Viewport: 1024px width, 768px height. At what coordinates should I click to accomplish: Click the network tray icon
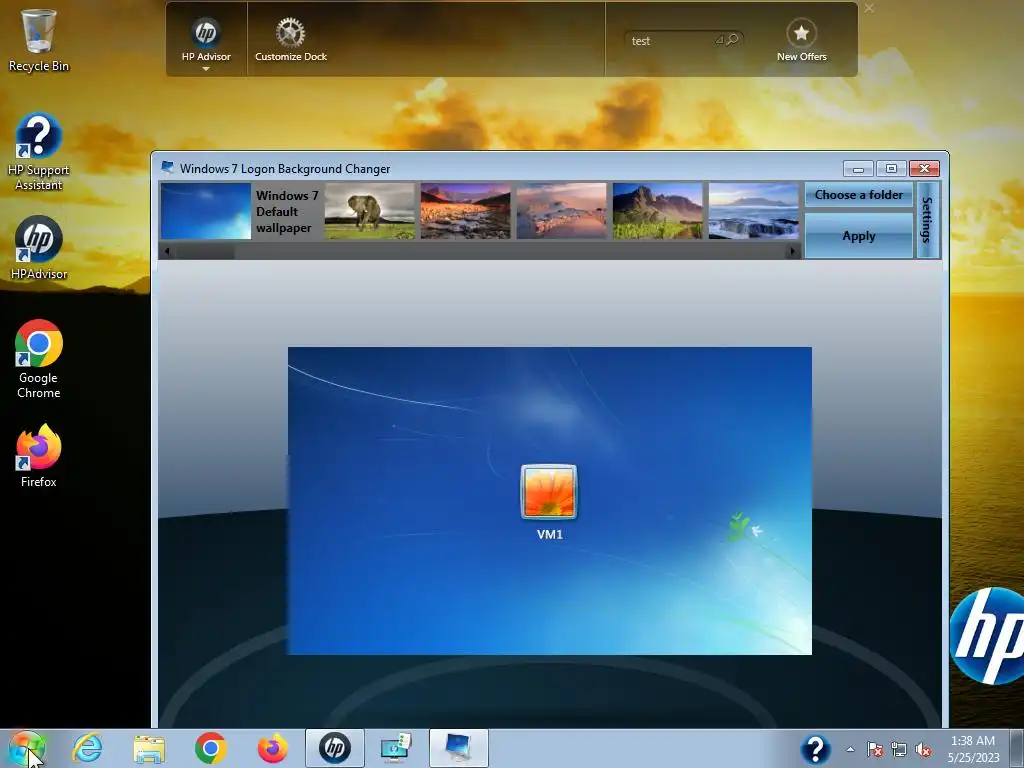[x=899, y=749]
